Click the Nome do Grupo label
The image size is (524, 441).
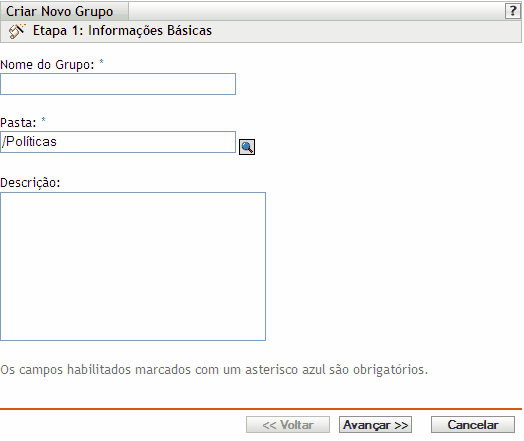[47, 65]
